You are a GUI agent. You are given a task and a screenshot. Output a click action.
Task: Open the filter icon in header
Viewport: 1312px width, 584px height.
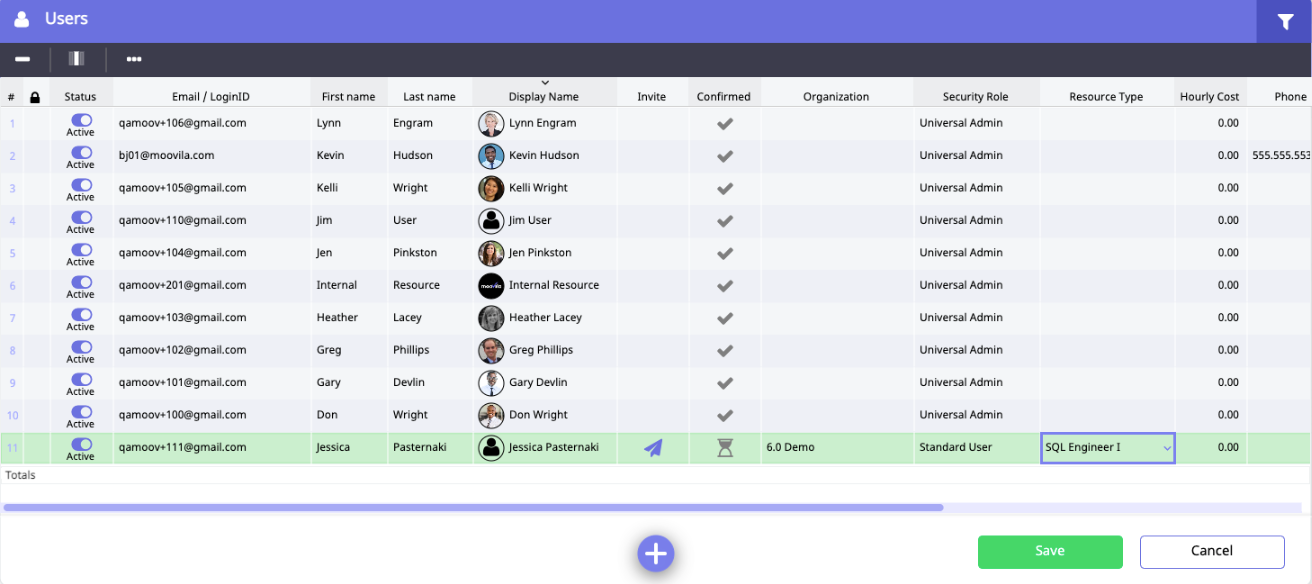[x=1285, y=22]
